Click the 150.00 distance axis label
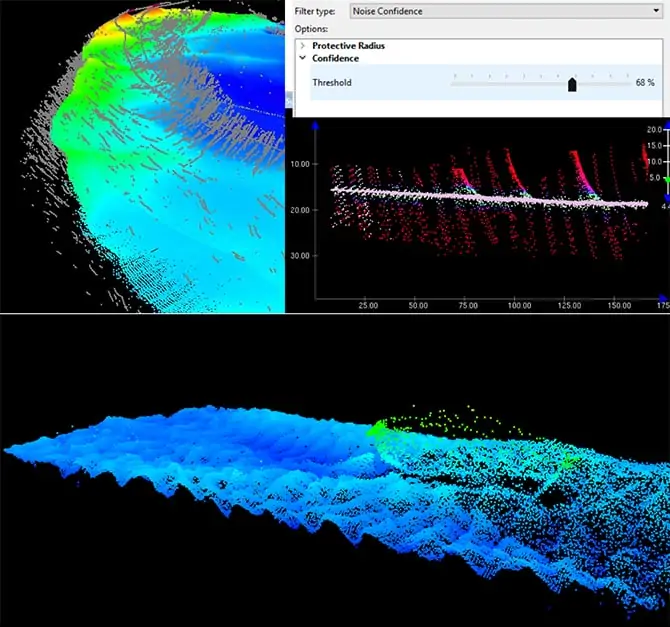The height and width of the screenshot is (627, 670). click(x=619, y=306)
